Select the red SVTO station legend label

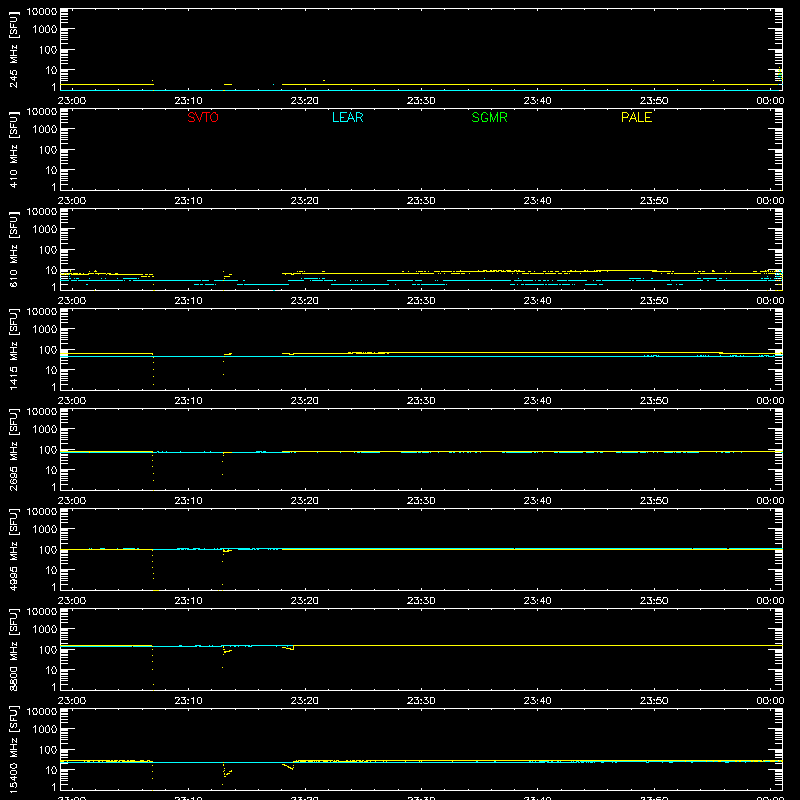pos(203,117)
